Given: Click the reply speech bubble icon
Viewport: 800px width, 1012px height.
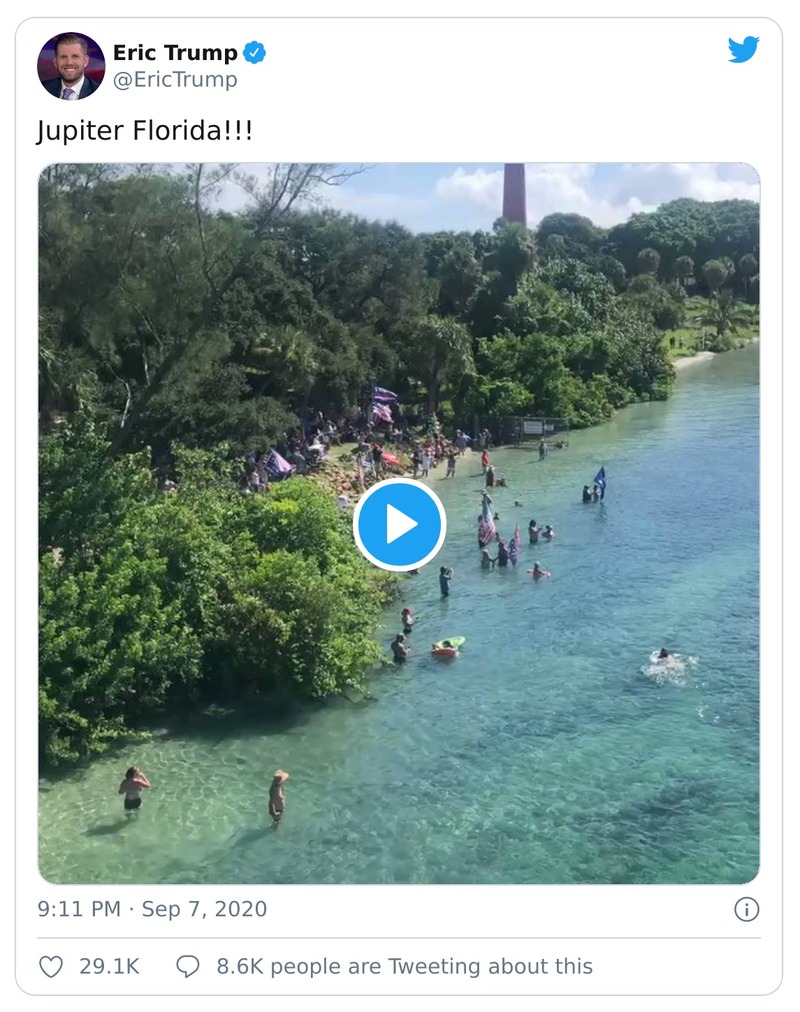Looking at the screenshot, I should (188, 966).
